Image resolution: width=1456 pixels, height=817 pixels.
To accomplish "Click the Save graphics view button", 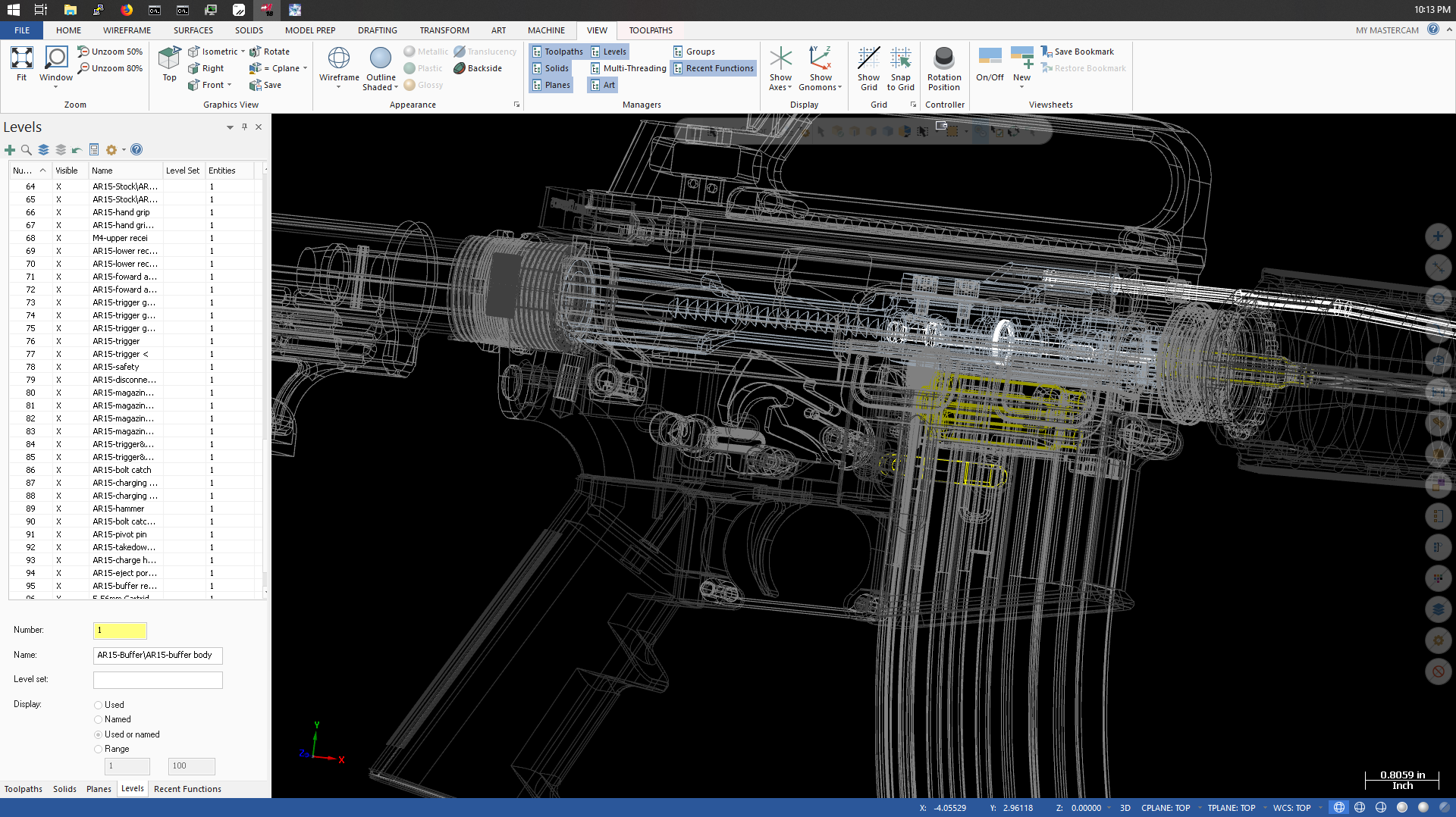I will point(266,85).
